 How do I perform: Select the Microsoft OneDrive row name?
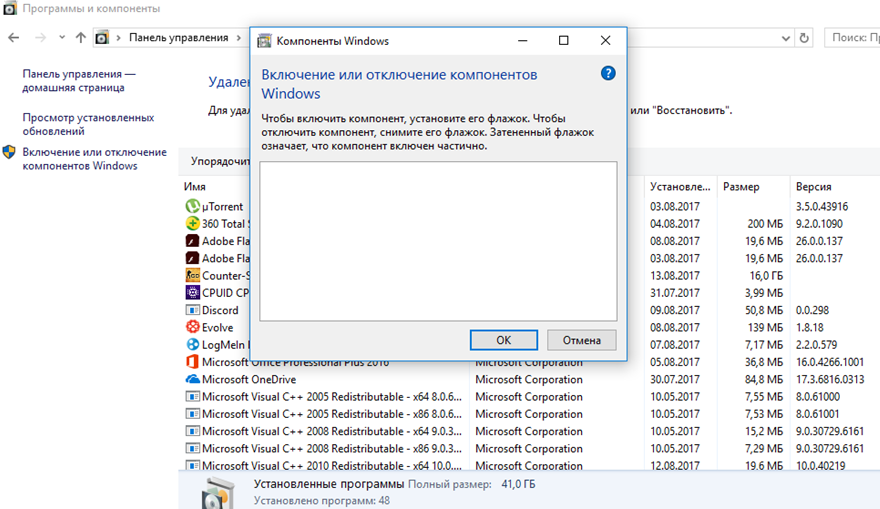249,379
